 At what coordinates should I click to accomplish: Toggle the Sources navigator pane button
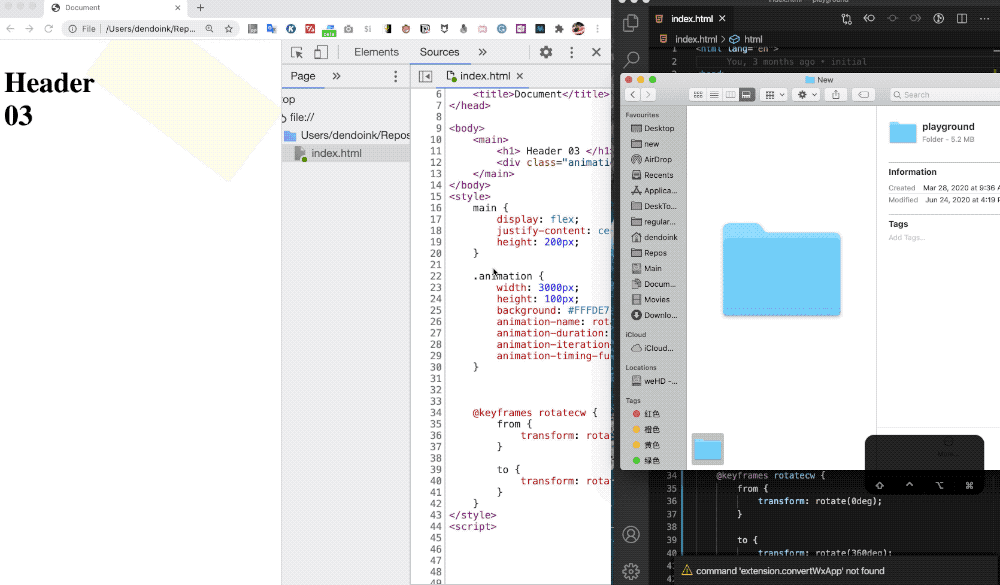(x=425, y=76)
